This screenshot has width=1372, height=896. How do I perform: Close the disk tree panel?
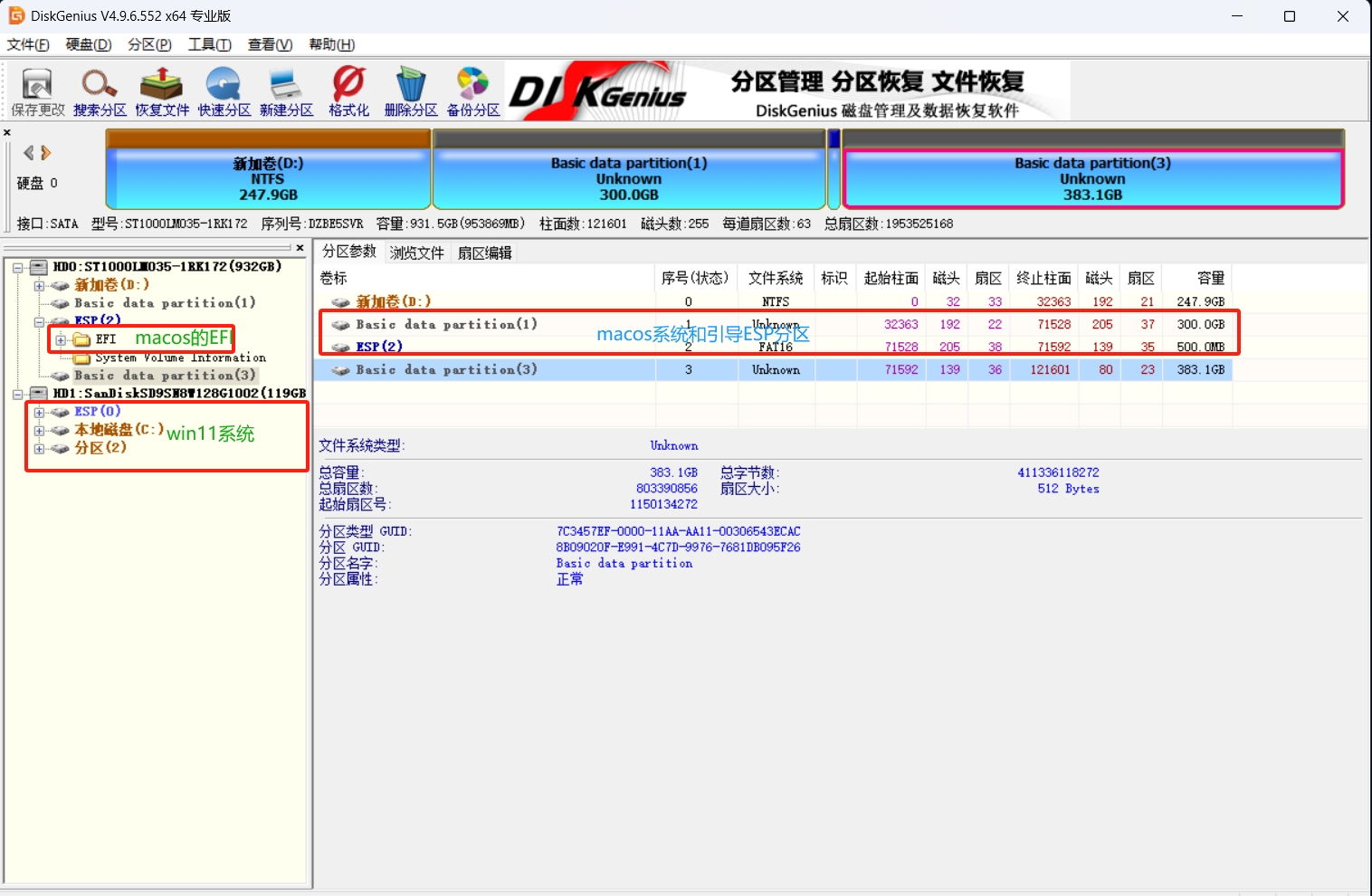(x=300, y=247)
